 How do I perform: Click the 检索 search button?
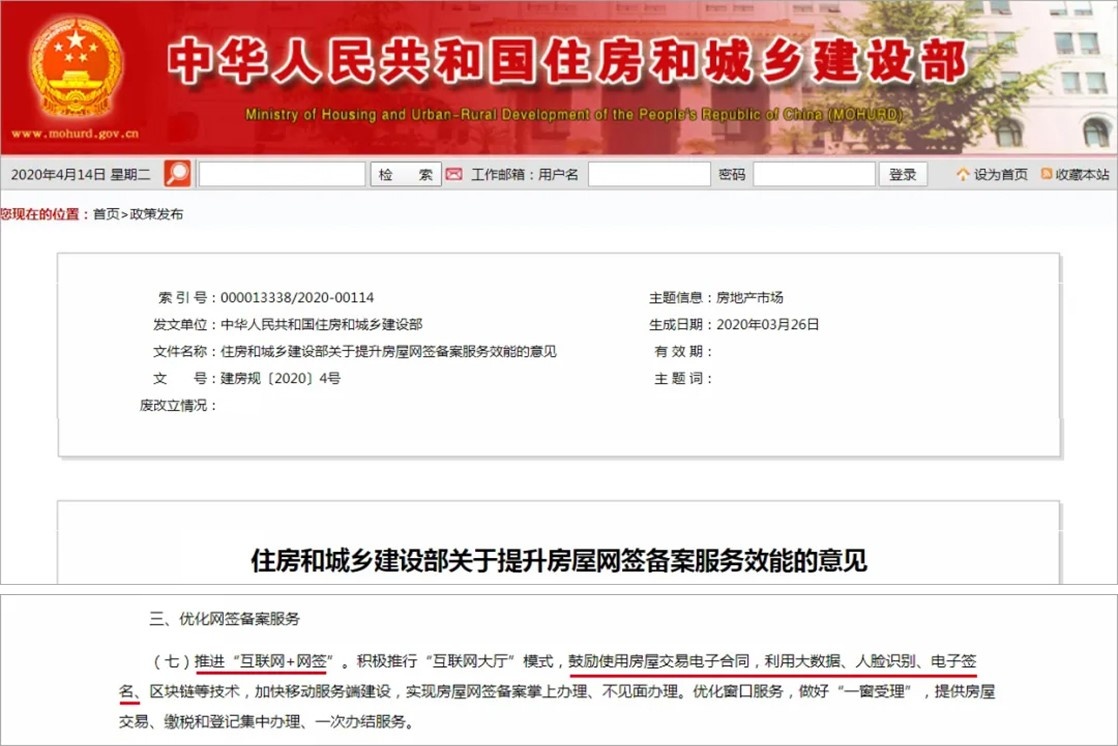click(x=406, y=174)
